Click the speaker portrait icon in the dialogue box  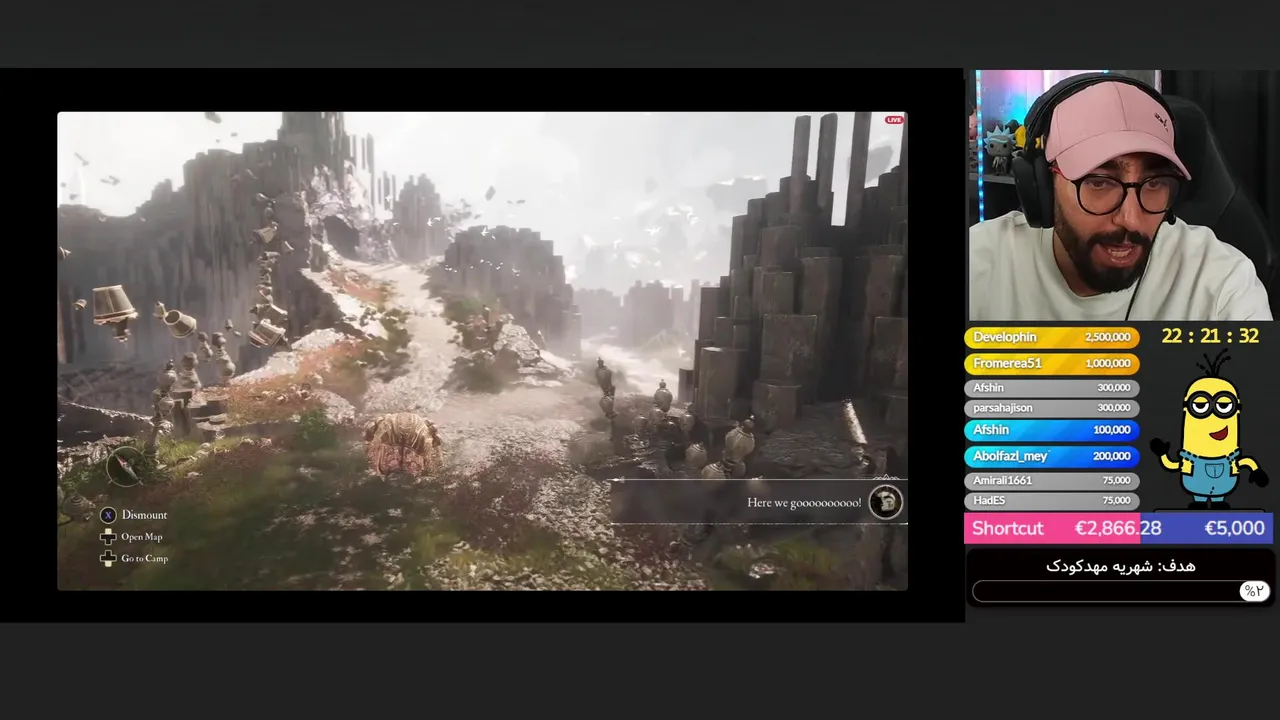(885, 502)
